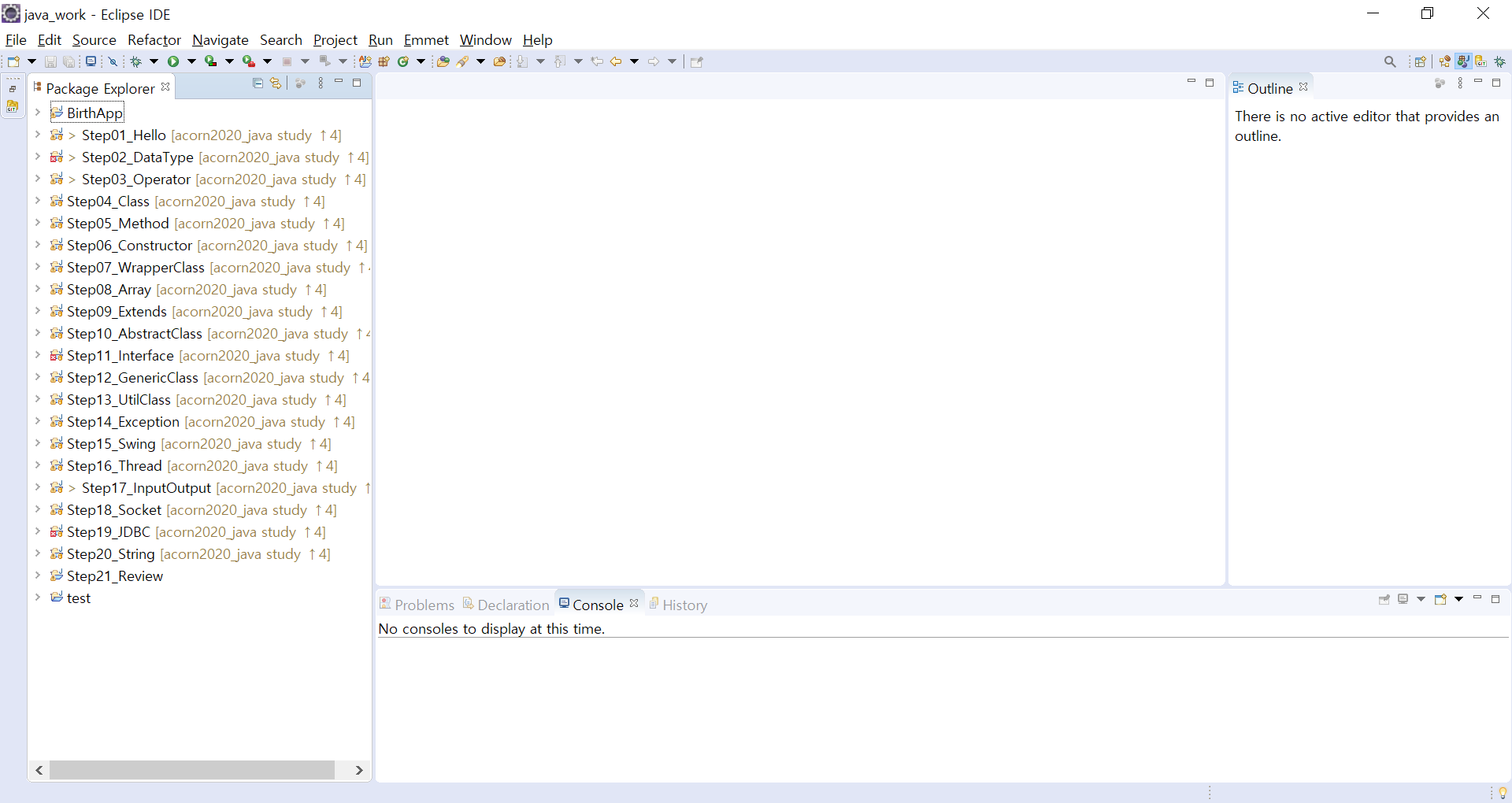Image resolution: width=1512 pixels, height=803 pixels.
Task: Click the New Java Package icon
Action: [x=384, y=61]
